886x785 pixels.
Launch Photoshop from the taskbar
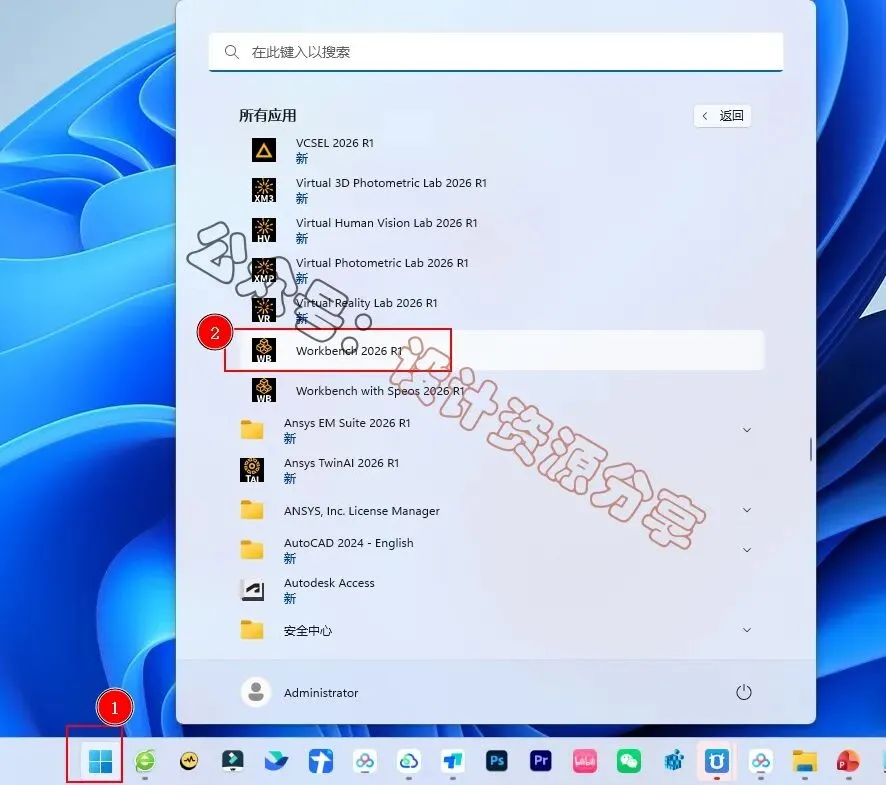(x=497, y=761)
